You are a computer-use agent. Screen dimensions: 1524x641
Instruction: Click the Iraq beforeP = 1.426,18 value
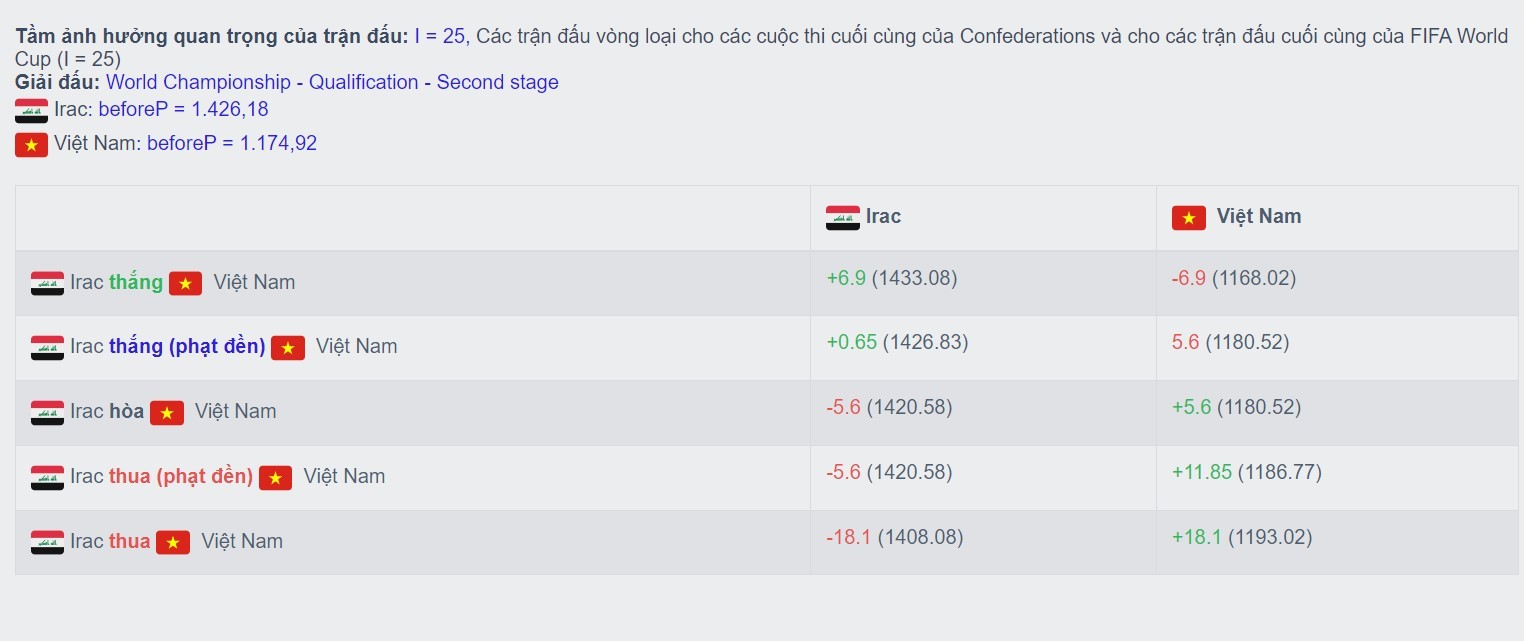(x=183, y=109)
